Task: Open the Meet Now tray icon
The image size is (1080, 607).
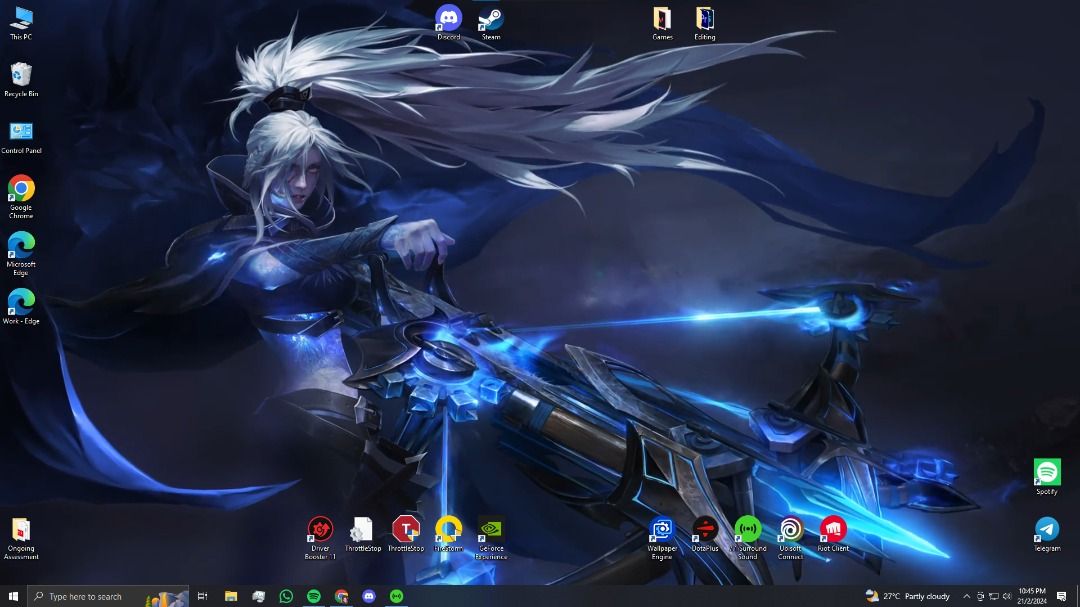Action: (x=980, y=596)
